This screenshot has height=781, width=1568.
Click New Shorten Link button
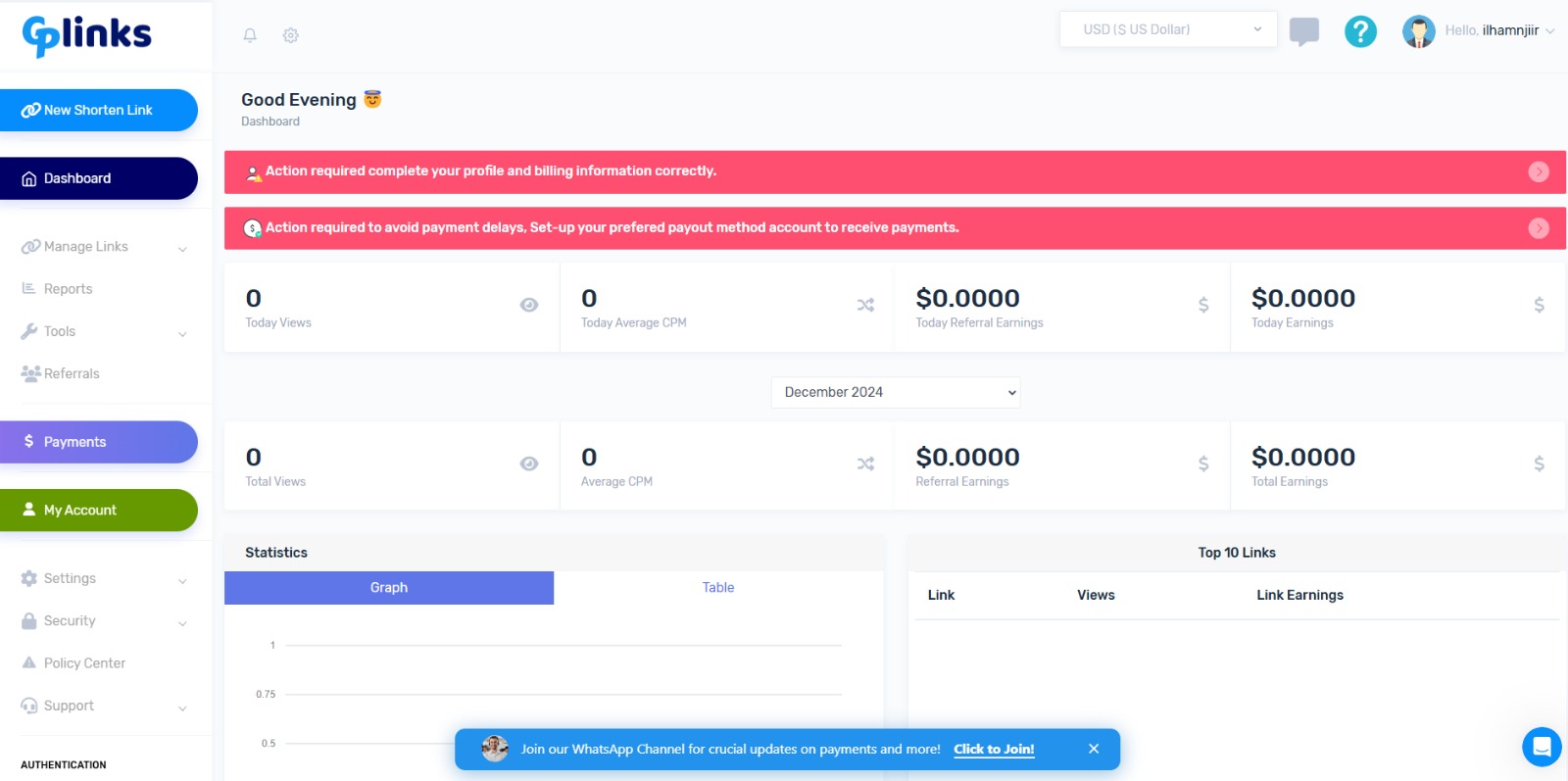(x=98, y=110)
